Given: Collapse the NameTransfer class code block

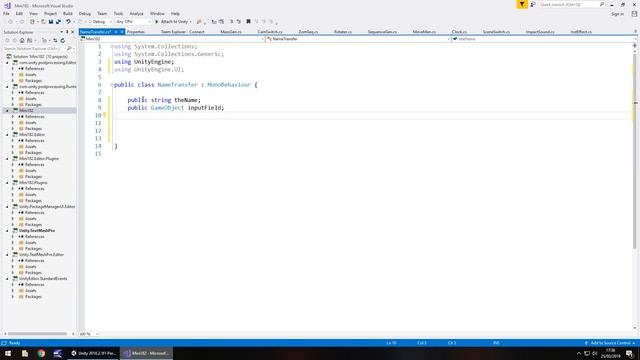Looking at the screenshot, I should tap(111, 85).
